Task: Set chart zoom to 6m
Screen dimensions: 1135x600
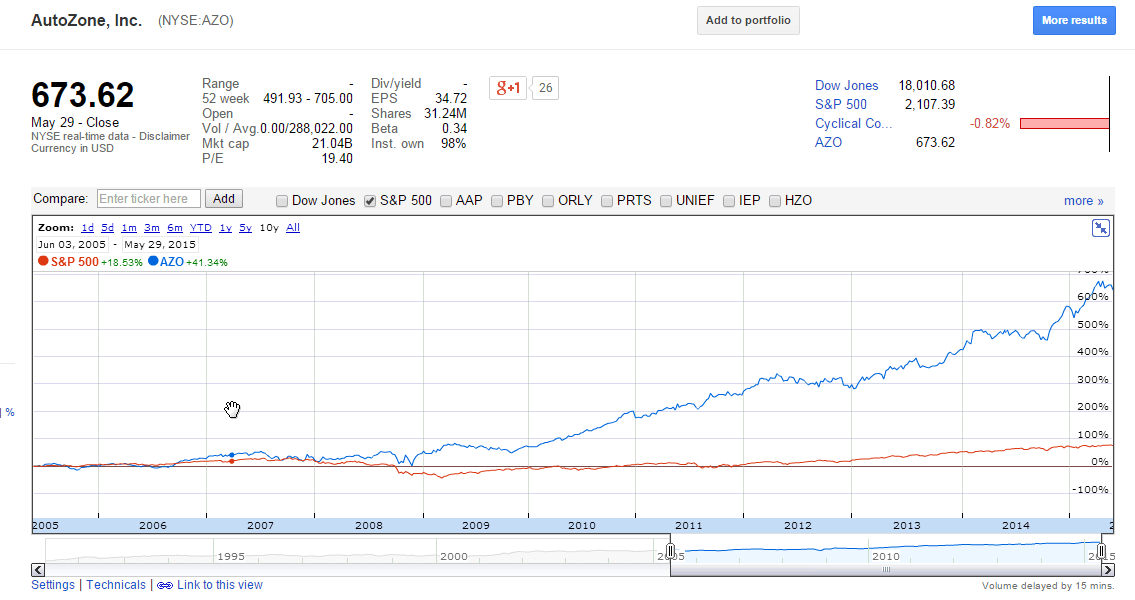Action: [x=175, y=228]
